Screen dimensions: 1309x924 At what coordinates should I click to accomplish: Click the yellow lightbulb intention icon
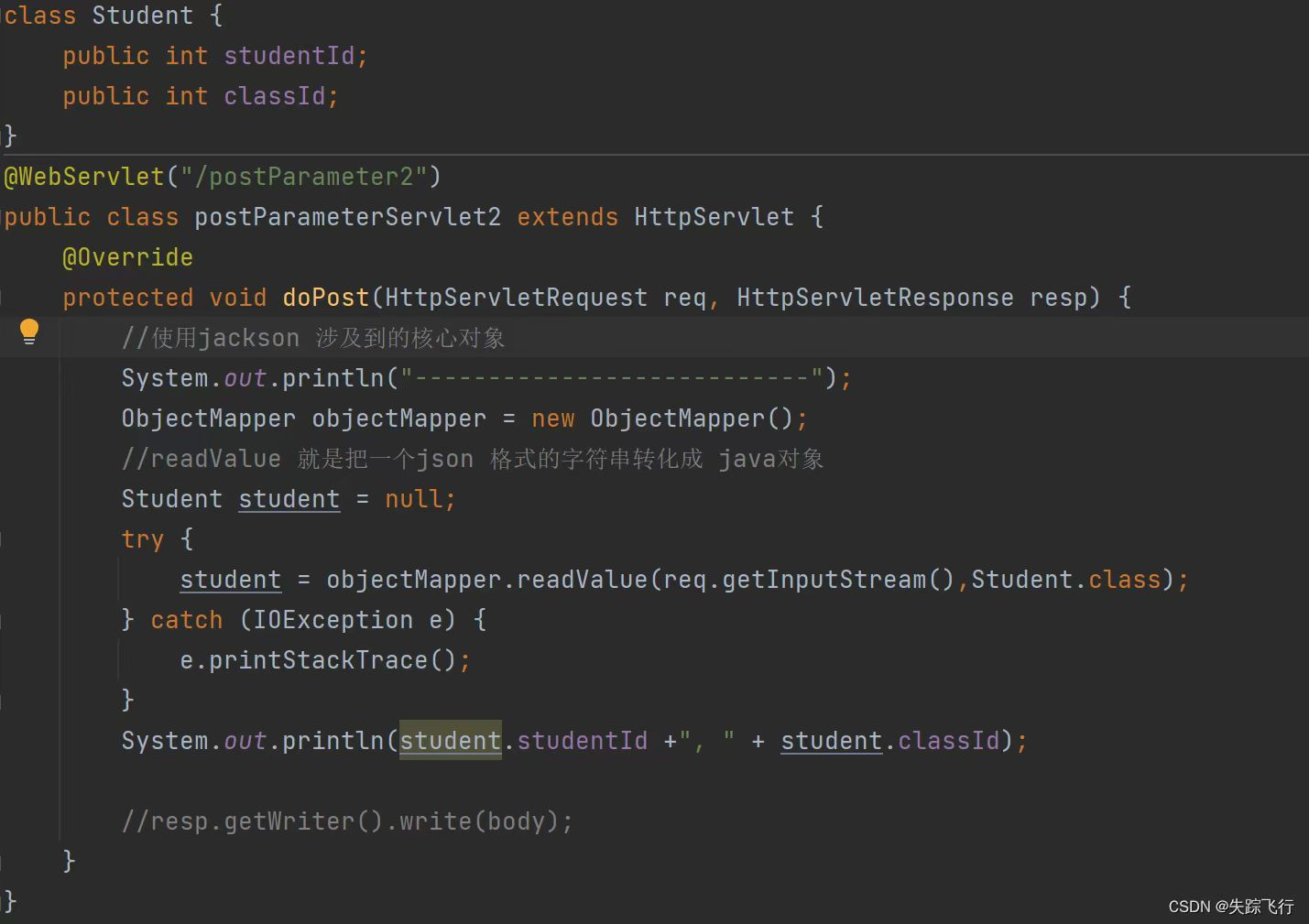(29, 332)
